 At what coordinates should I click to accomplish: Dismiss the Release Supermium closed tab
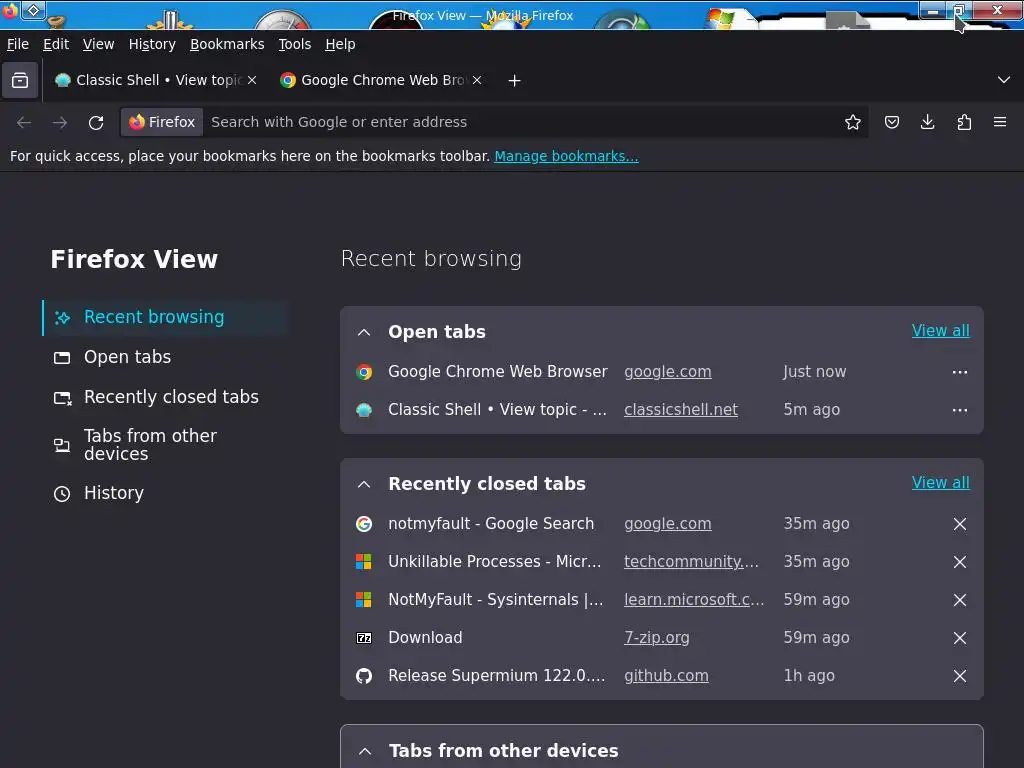(x=960, y=676)
